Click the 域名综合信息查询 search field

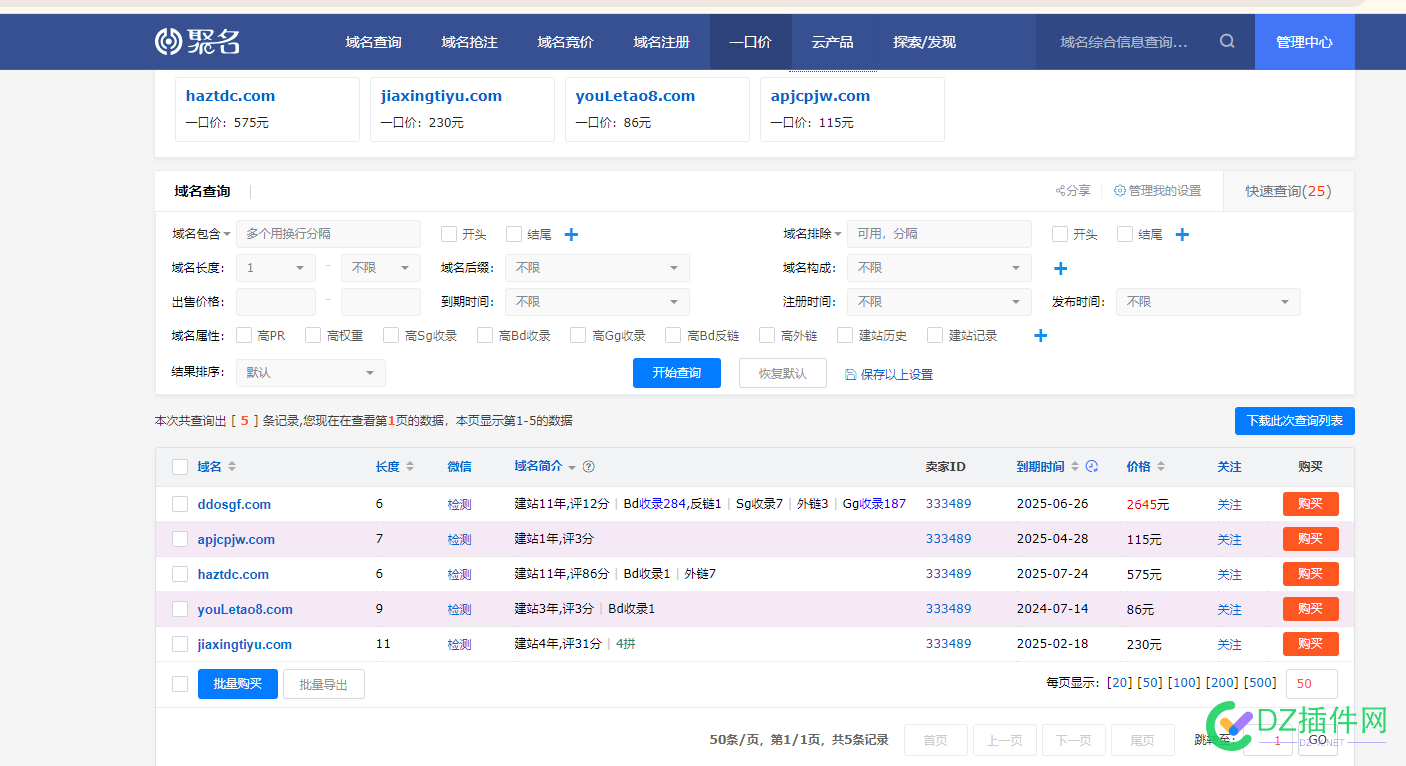(x=1125, y=42)
